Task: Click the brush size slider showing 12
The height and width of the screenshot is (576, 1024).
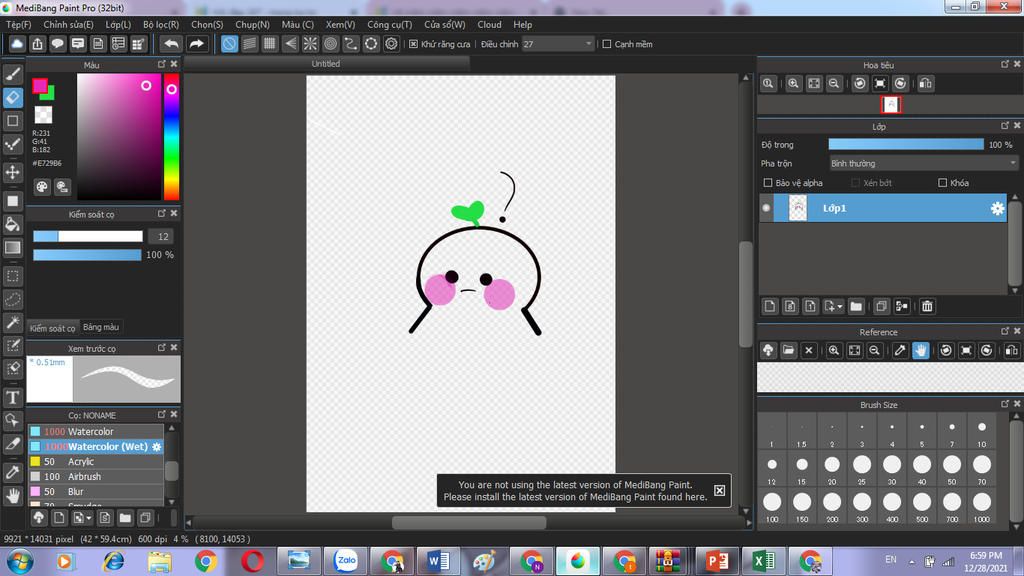Action: [88, 236]
